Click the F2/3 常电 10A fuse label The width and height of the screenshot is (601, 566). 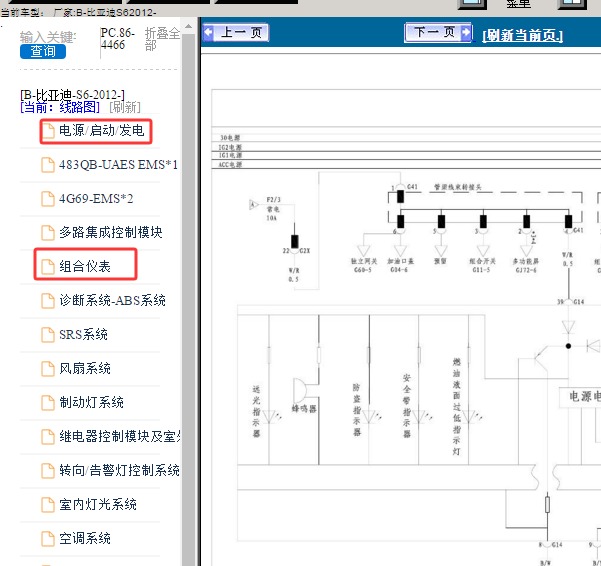click(x=273, y=209)
